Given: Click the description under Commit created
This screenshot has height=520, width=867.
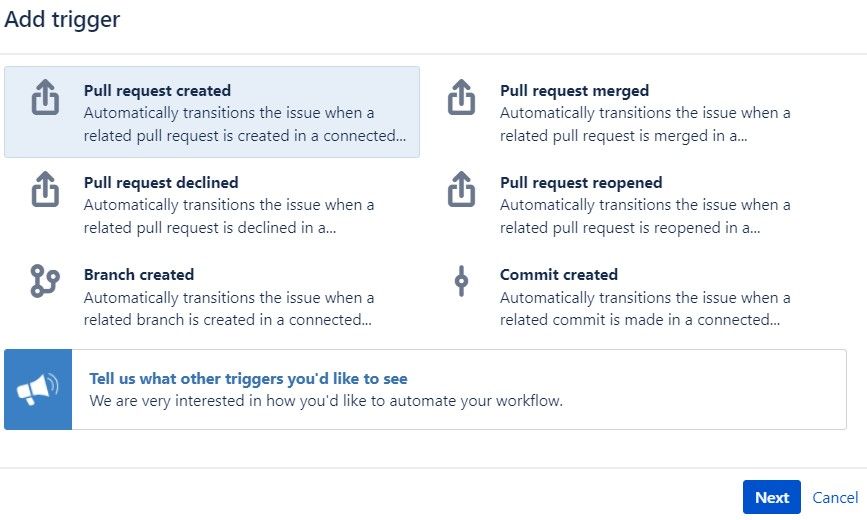Looking at the screenshot, I should tap(645, 309).
